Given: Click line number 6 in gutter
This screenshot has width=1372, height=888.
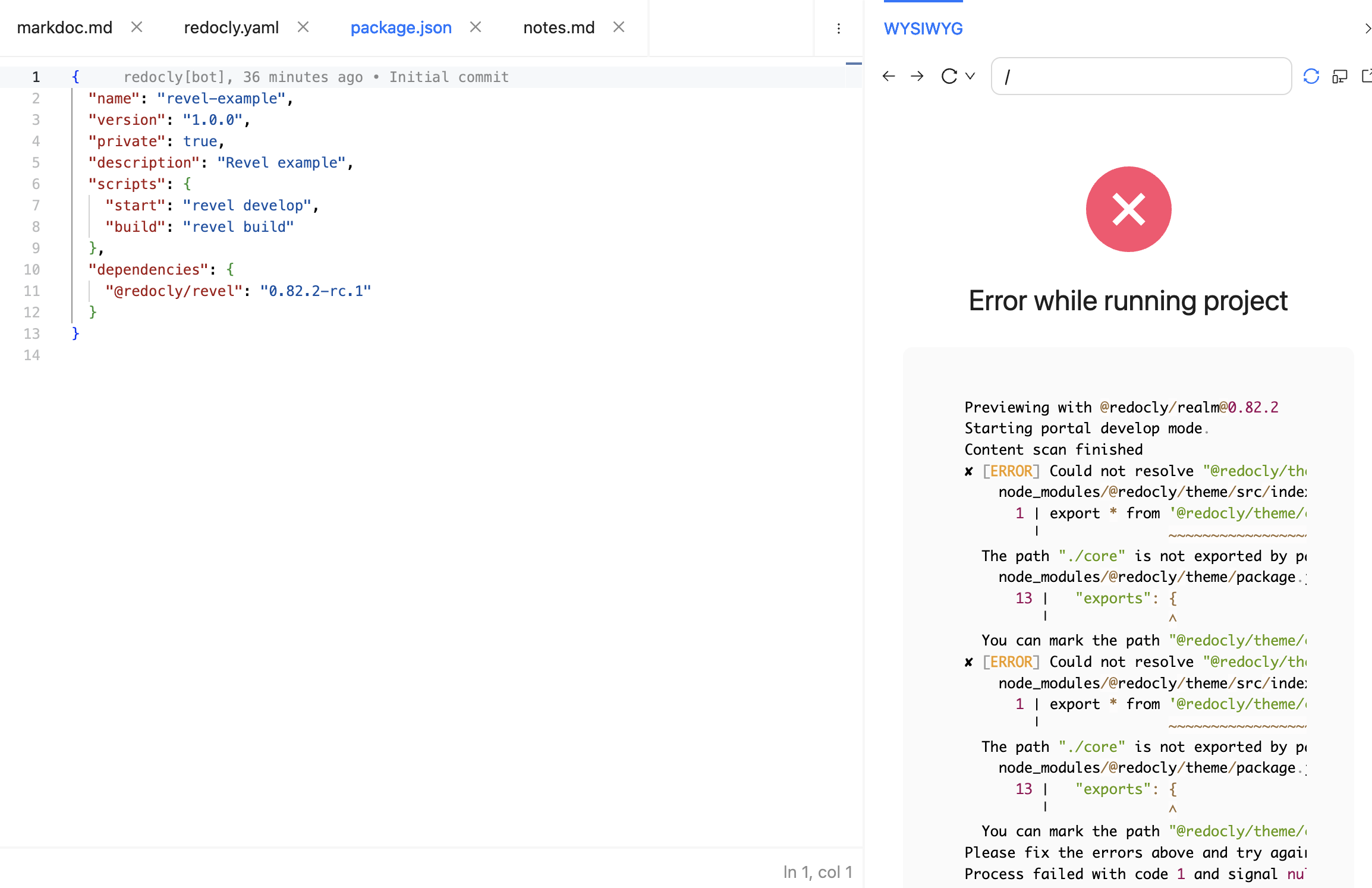Looking at the screenshot, I should pos(36,184).
